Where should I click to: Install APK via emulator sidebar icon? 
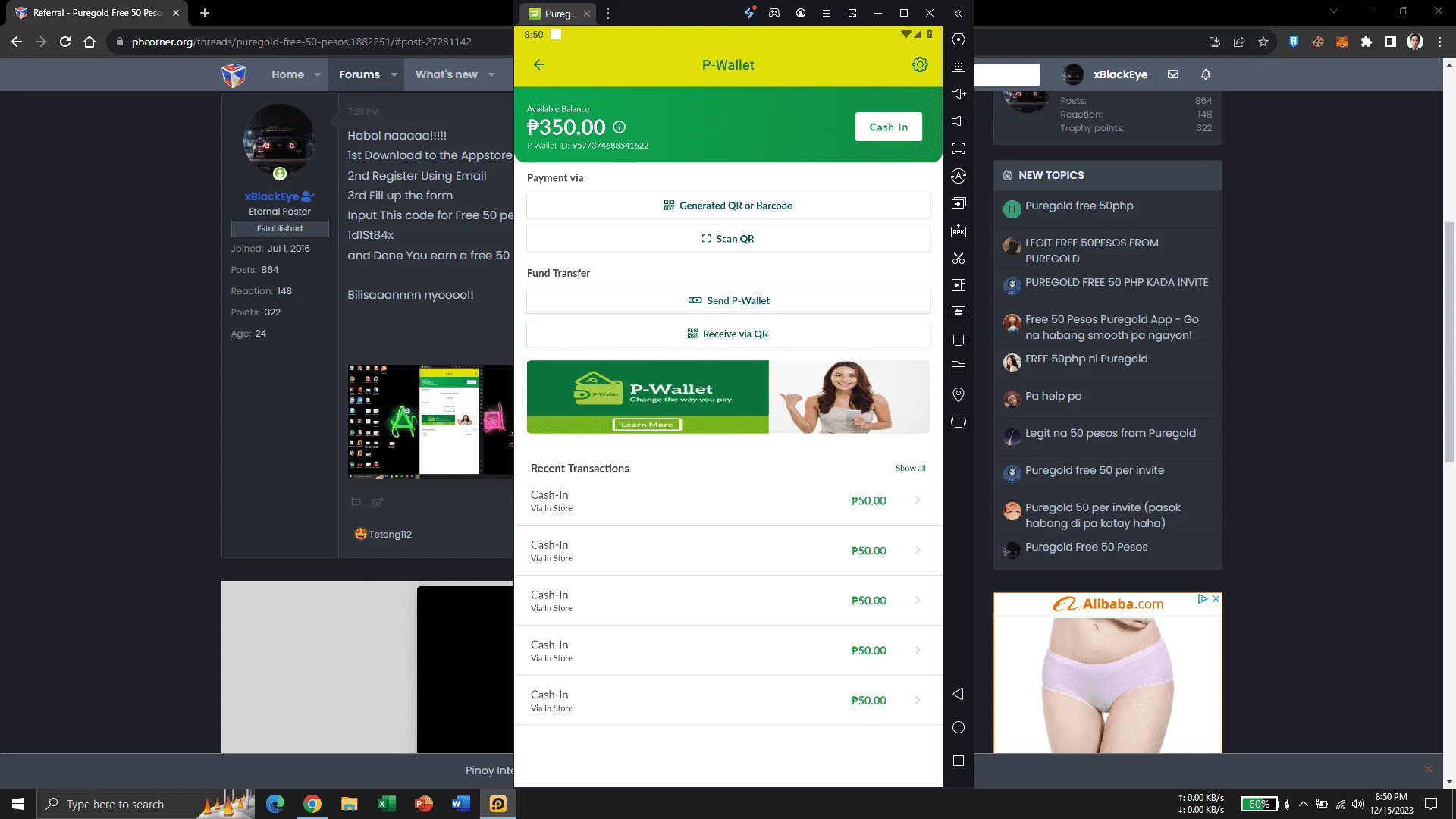tap(959, 231)
